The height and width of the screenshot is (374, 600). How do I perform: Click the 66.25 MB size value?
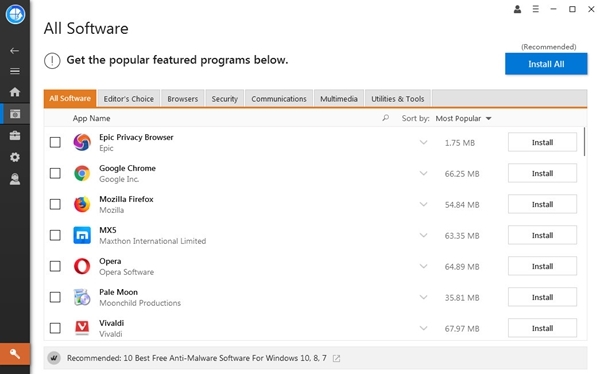coord(462,174)
